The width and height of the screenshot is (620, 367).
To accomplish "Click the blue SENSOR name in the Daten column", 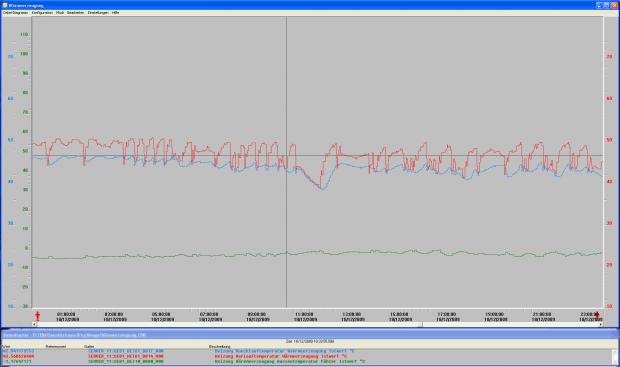I will [126, 351].
